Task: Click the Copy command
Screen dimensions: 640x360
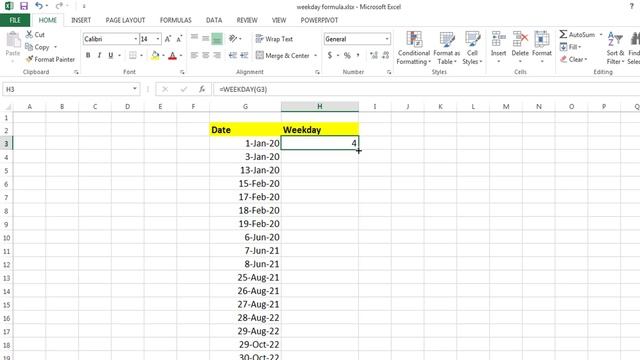Action: click(37, 47)
